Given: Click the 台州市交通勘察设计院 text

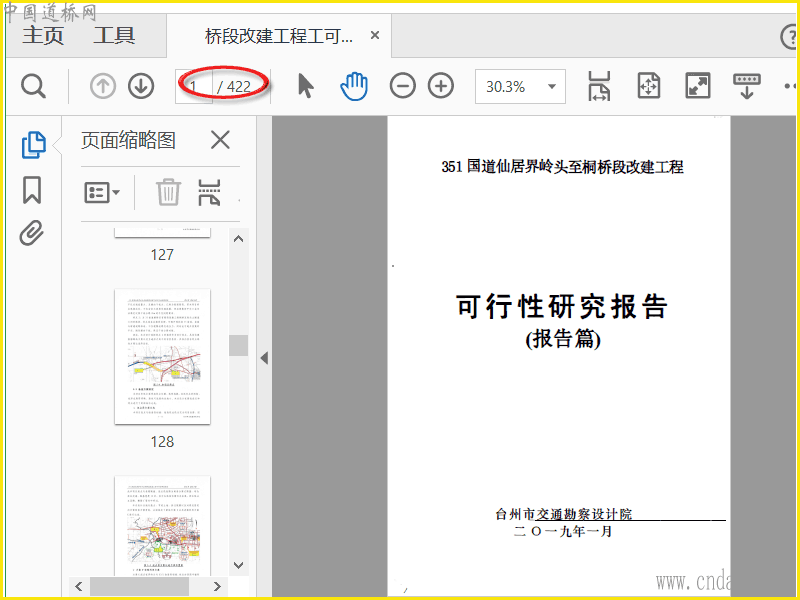Looking at the screenshot, I should [x=564, y=514].
